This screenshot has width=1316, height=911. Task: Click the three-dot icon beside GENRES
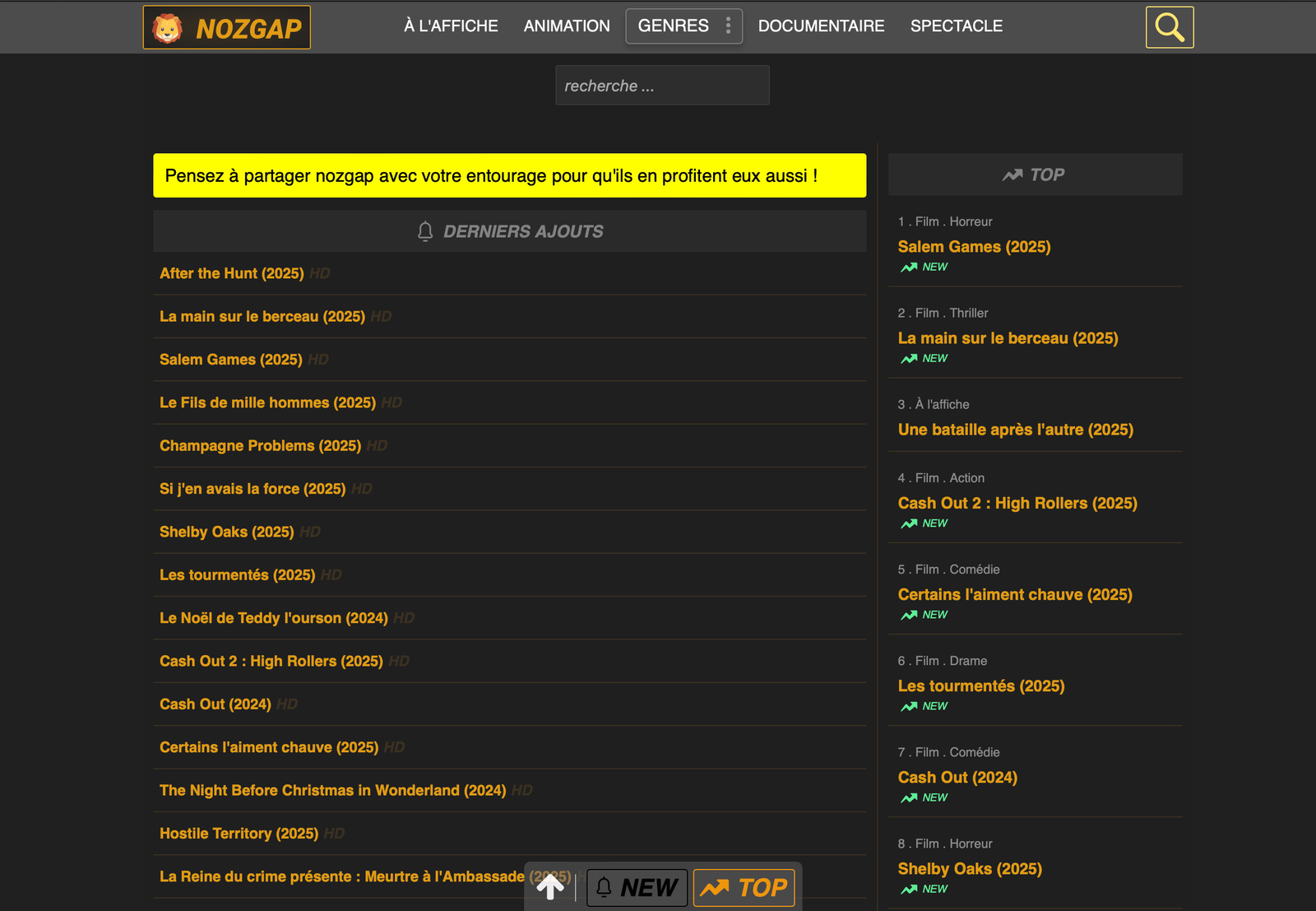[728, 26]
